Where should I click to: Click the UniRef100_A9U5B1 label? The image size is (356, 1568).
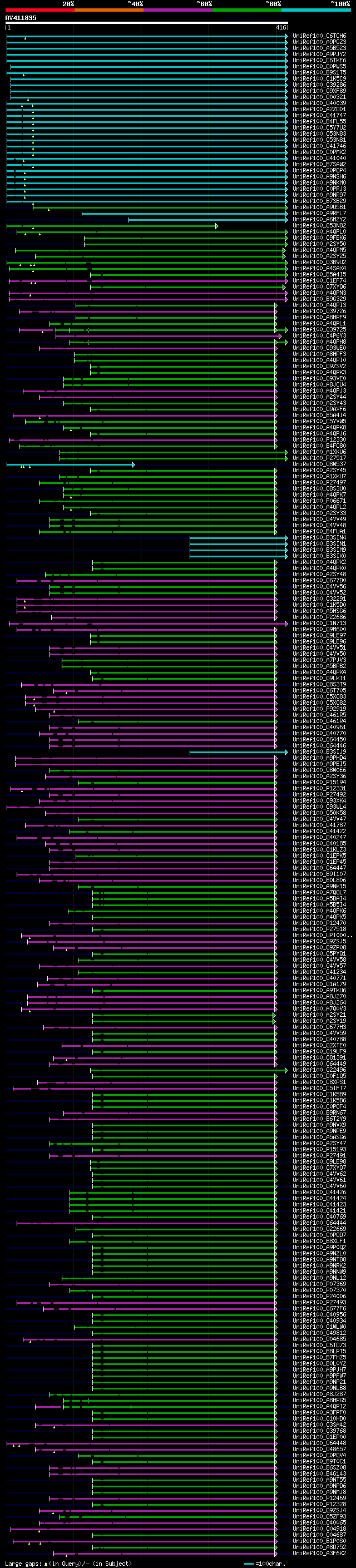319,207
